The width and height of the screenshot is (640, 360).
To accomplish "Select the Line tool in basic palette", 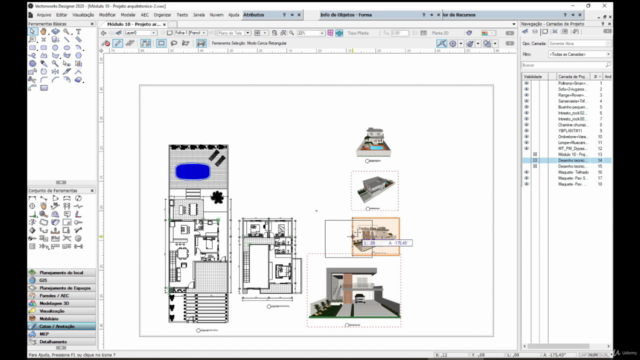I will [x=67, y=40].
